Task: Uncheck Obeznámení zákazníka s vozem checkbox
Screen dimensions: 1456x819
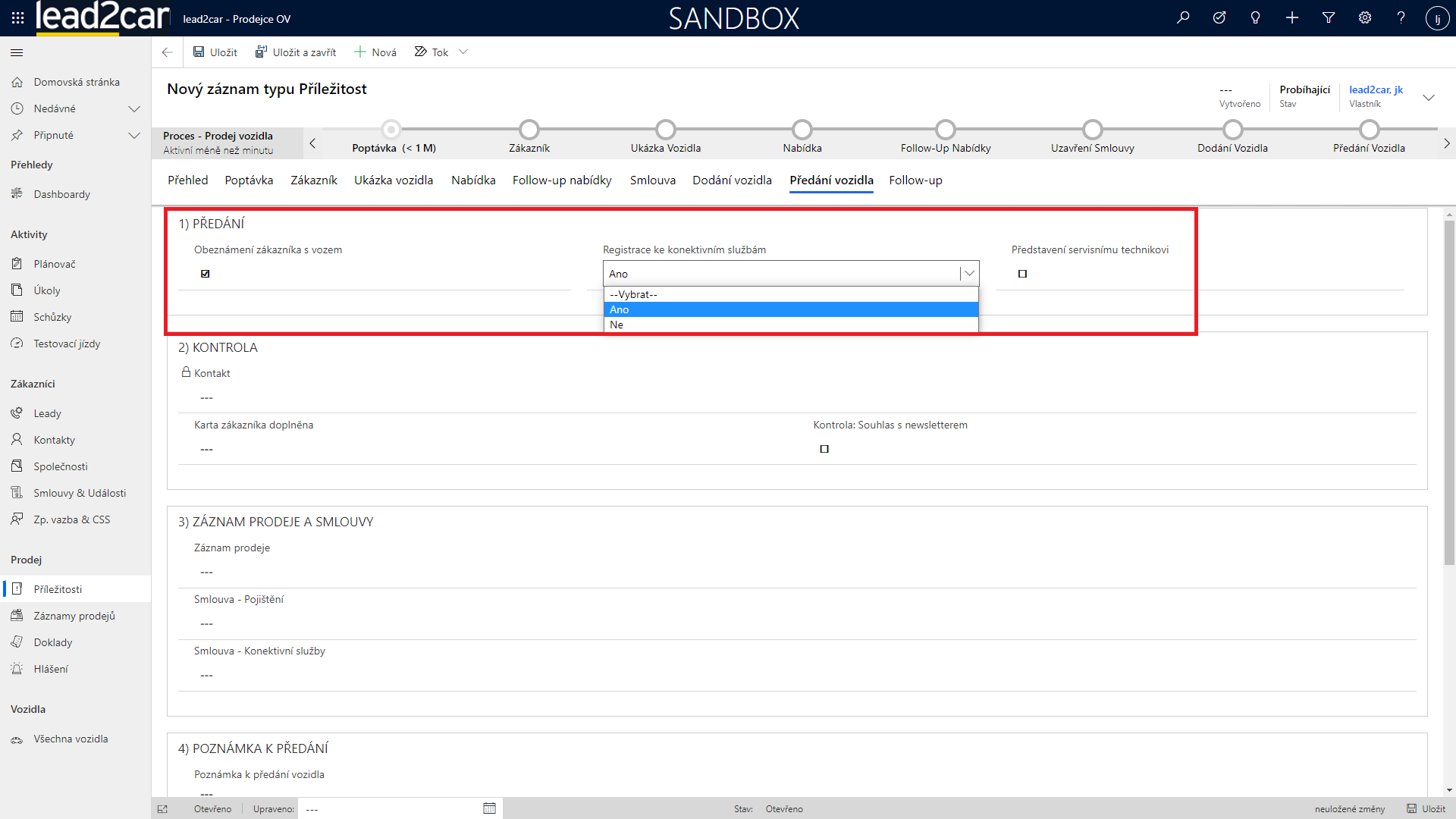Action: [x=206, y=274]
